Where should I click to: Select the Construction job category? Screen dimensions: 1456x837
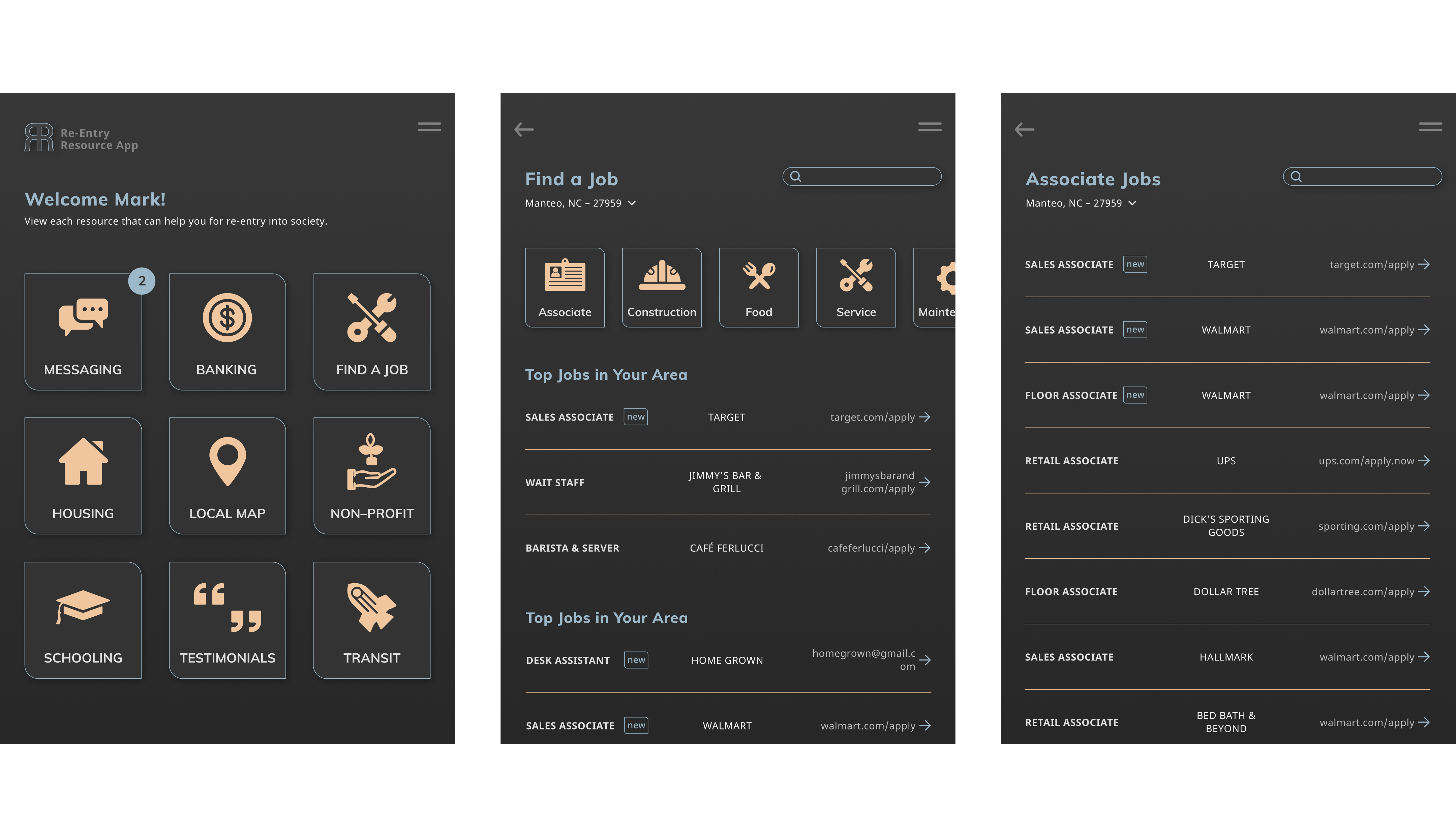pyautogui.click(x=662, y=287)
